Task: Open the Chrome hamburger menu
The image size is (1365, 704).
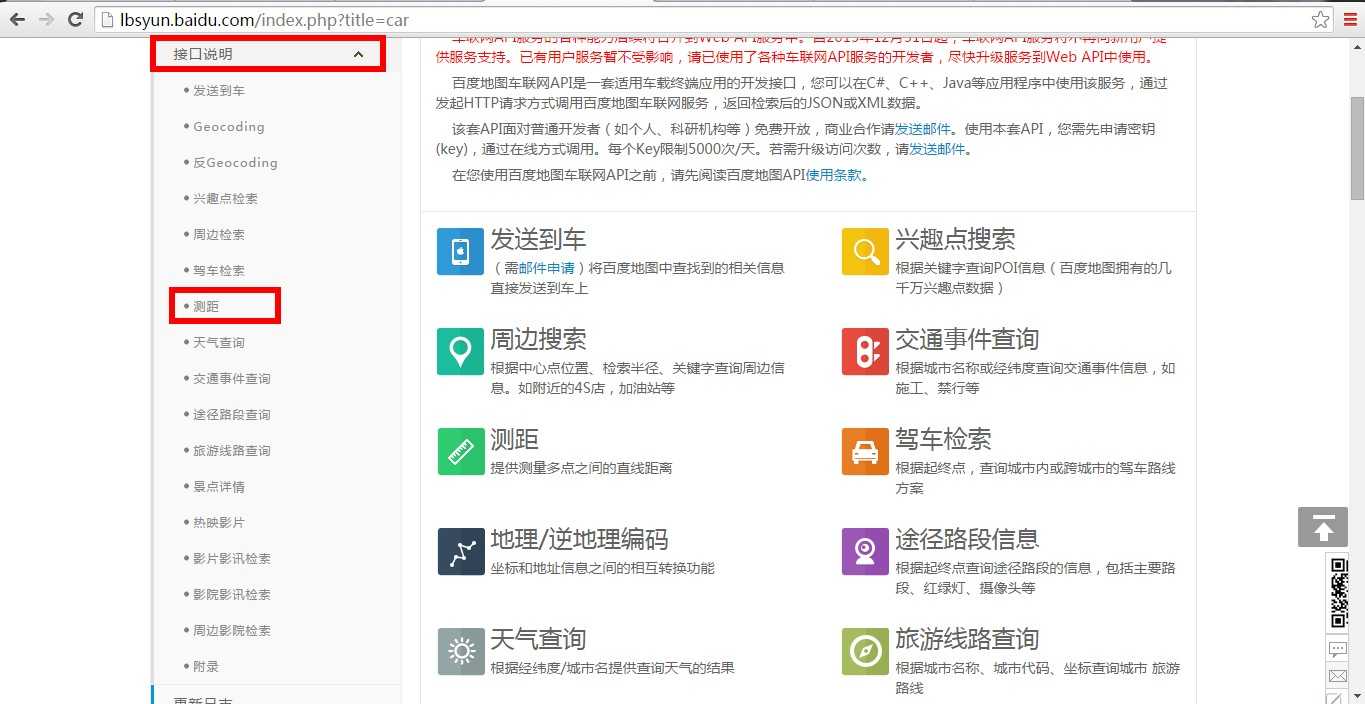Action: point(1350,19)
